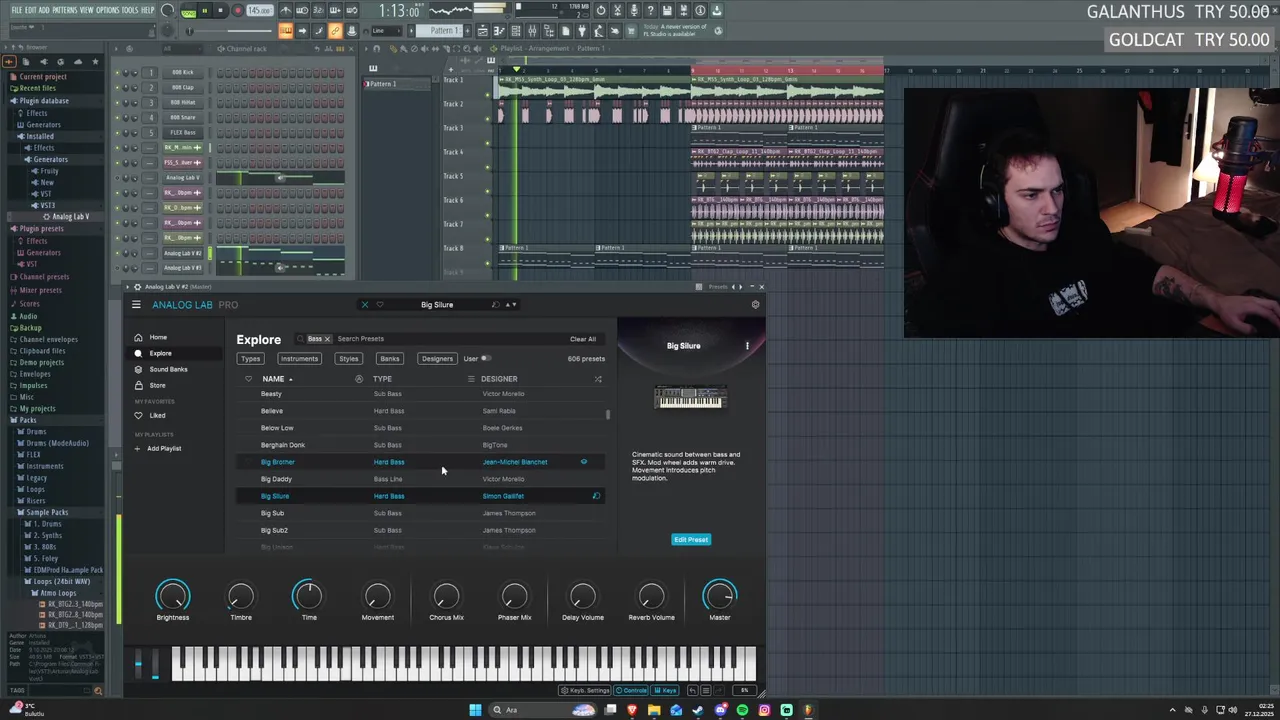Screen dimensions: 1280x720
Task: Open the Store in Analog Lab sidebar
Action: coord(157,385)
